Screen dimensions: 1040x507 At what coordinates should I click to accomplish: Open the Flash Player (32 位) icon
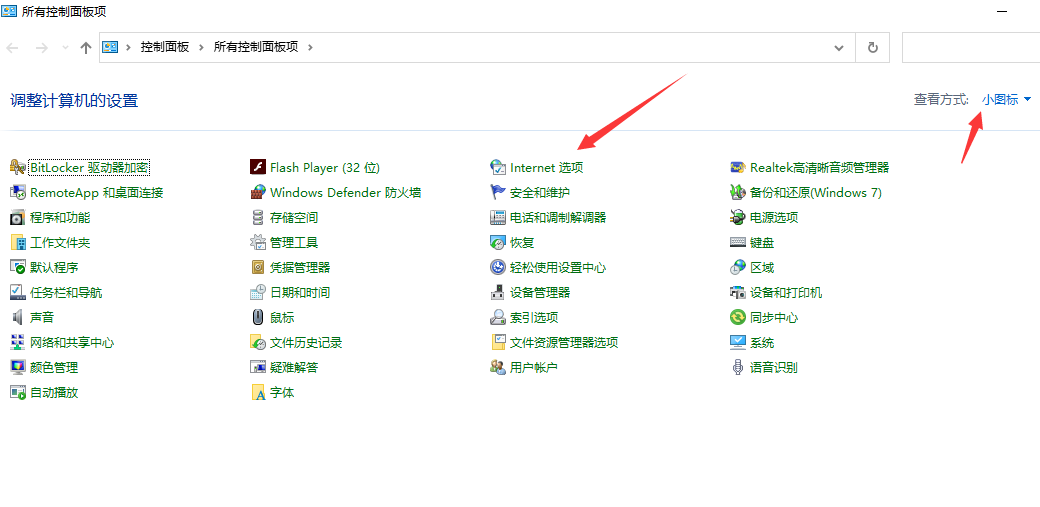tap(258, 167)
